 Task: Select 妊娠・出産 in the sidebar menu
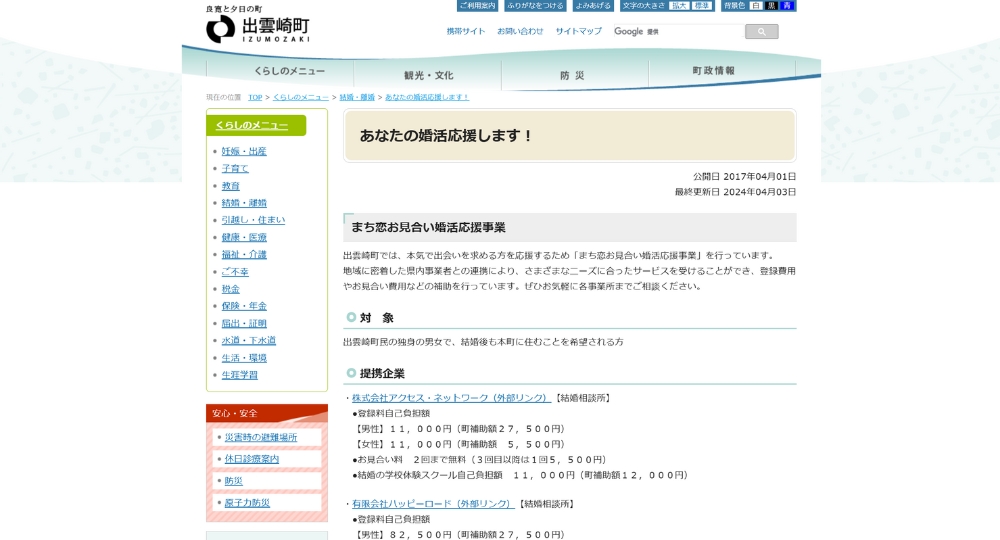click(244, 151)
